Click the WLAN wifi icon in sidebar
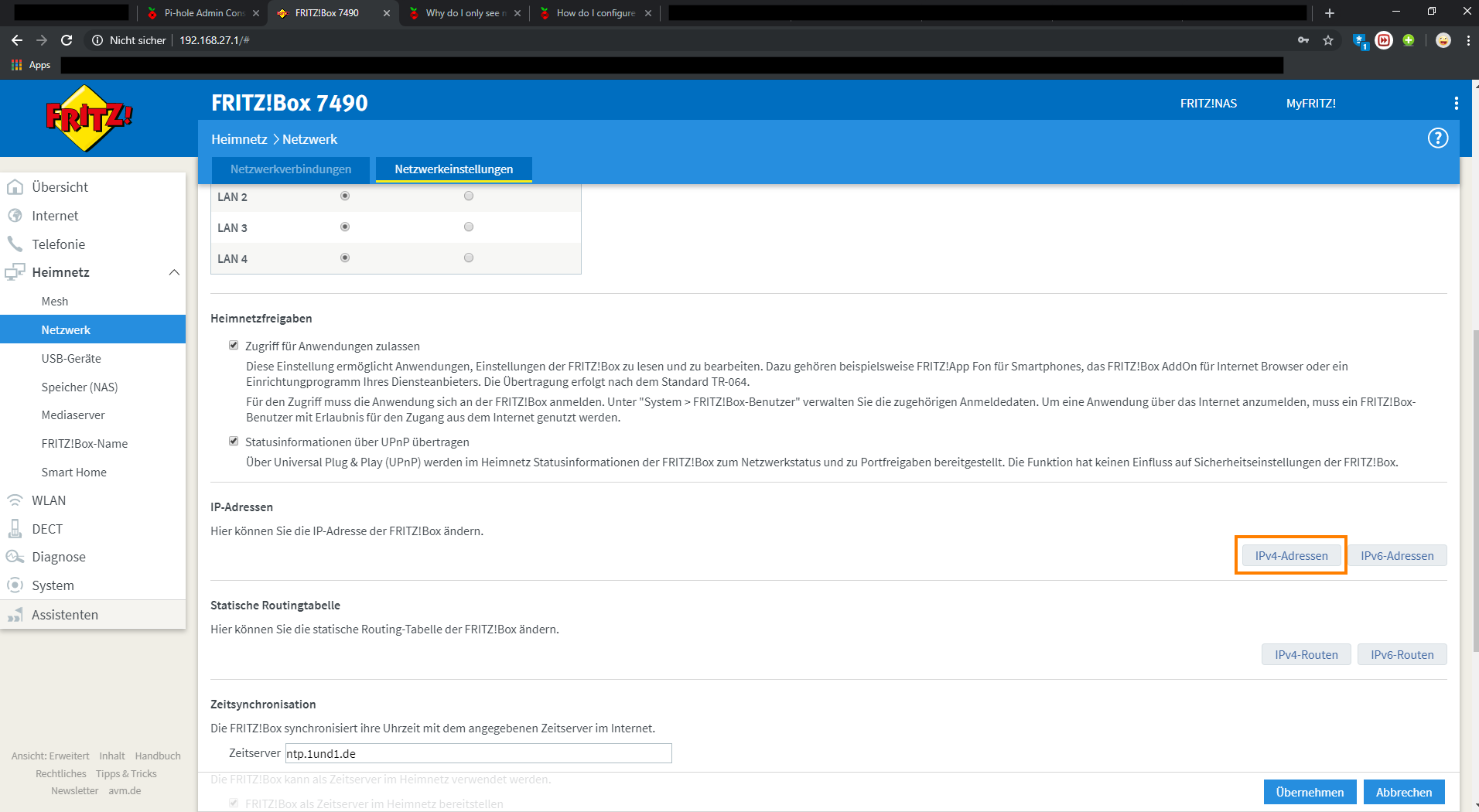1479x812 pixels. tap(15, 500)
